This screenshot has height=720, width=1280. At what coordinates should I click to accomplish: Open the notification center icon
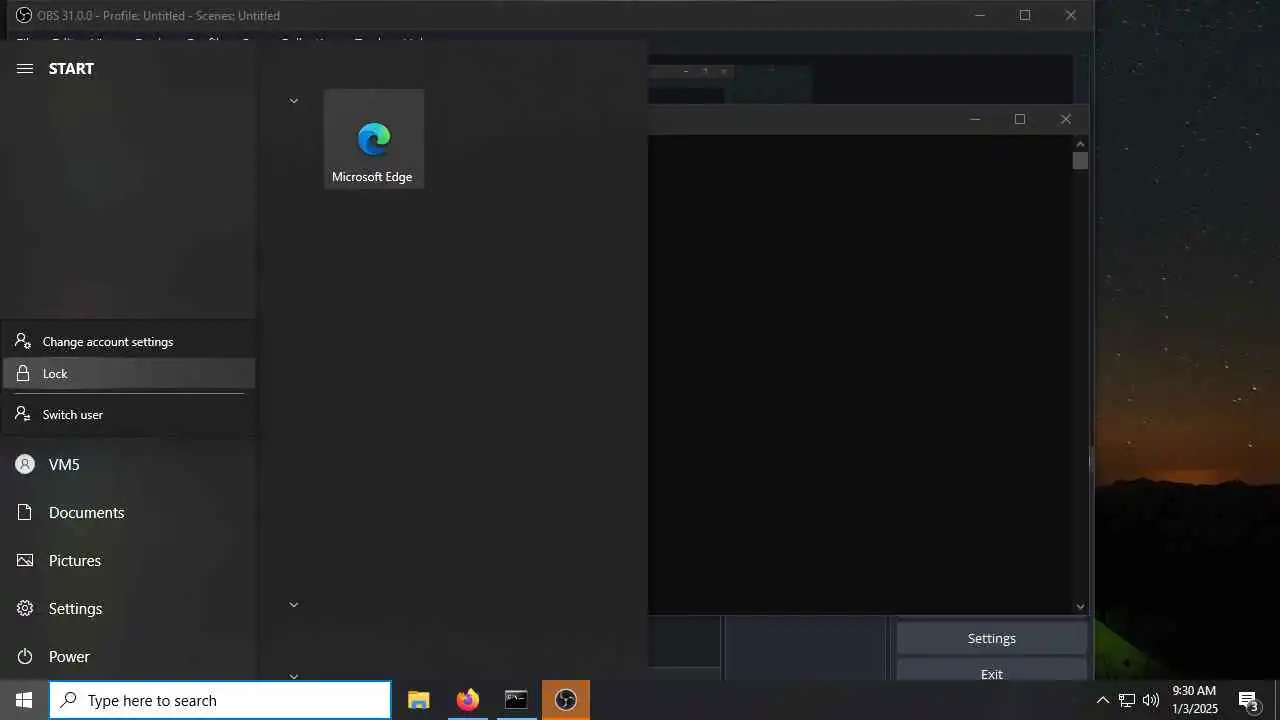[1249, 700]
